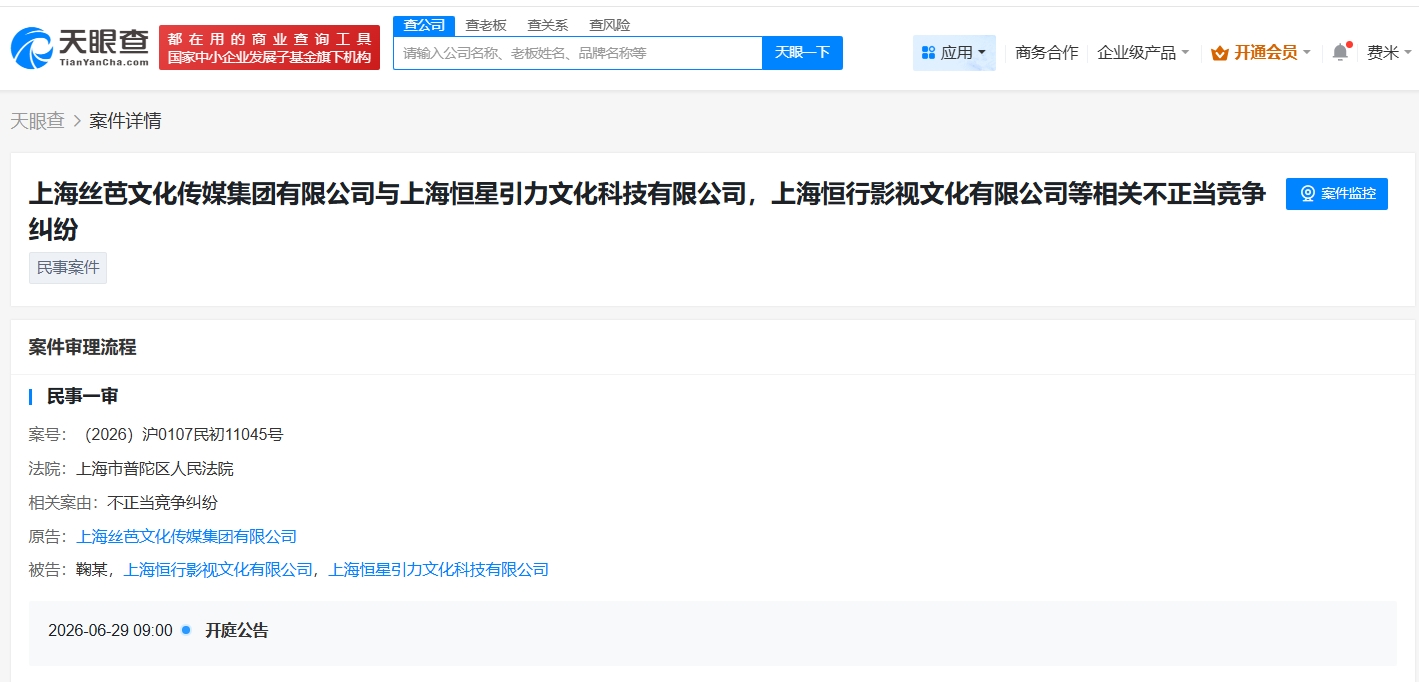This screenshot has width=1419, height=682.
Task: Open defendant 上海恒行影视文化有限公司 link
Action: click(218, 570)
